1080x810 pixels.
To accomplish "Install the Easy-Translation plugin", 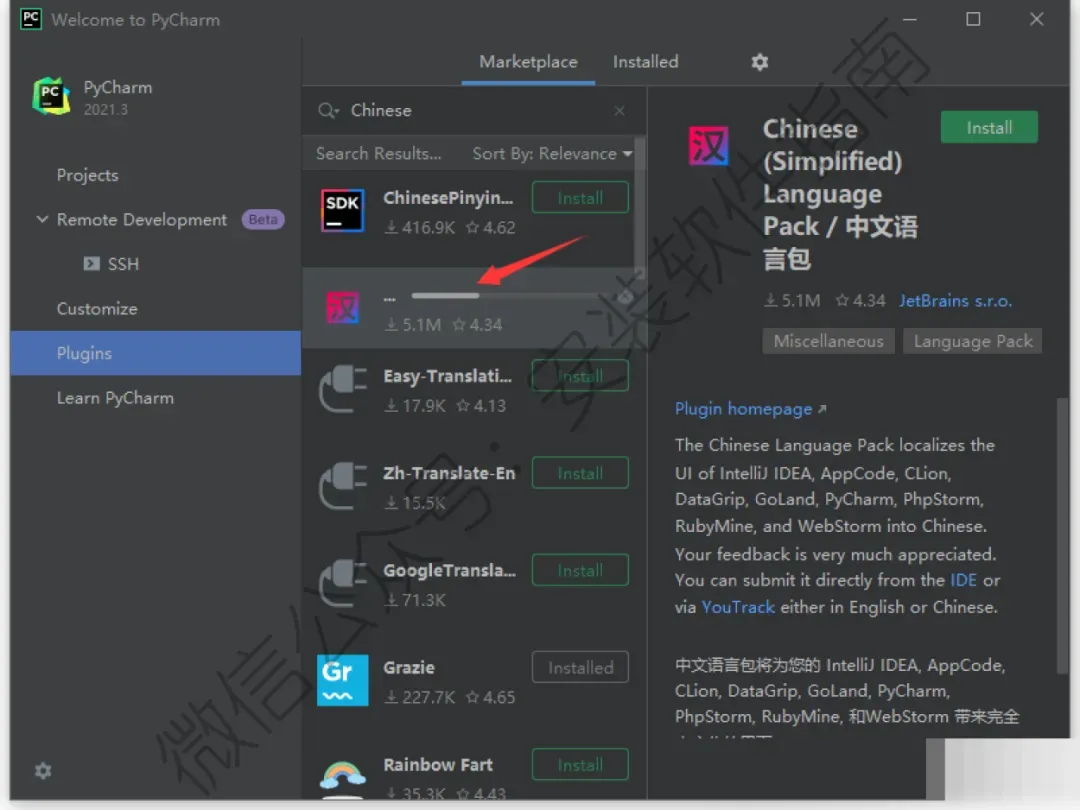I will coord(580,375).
